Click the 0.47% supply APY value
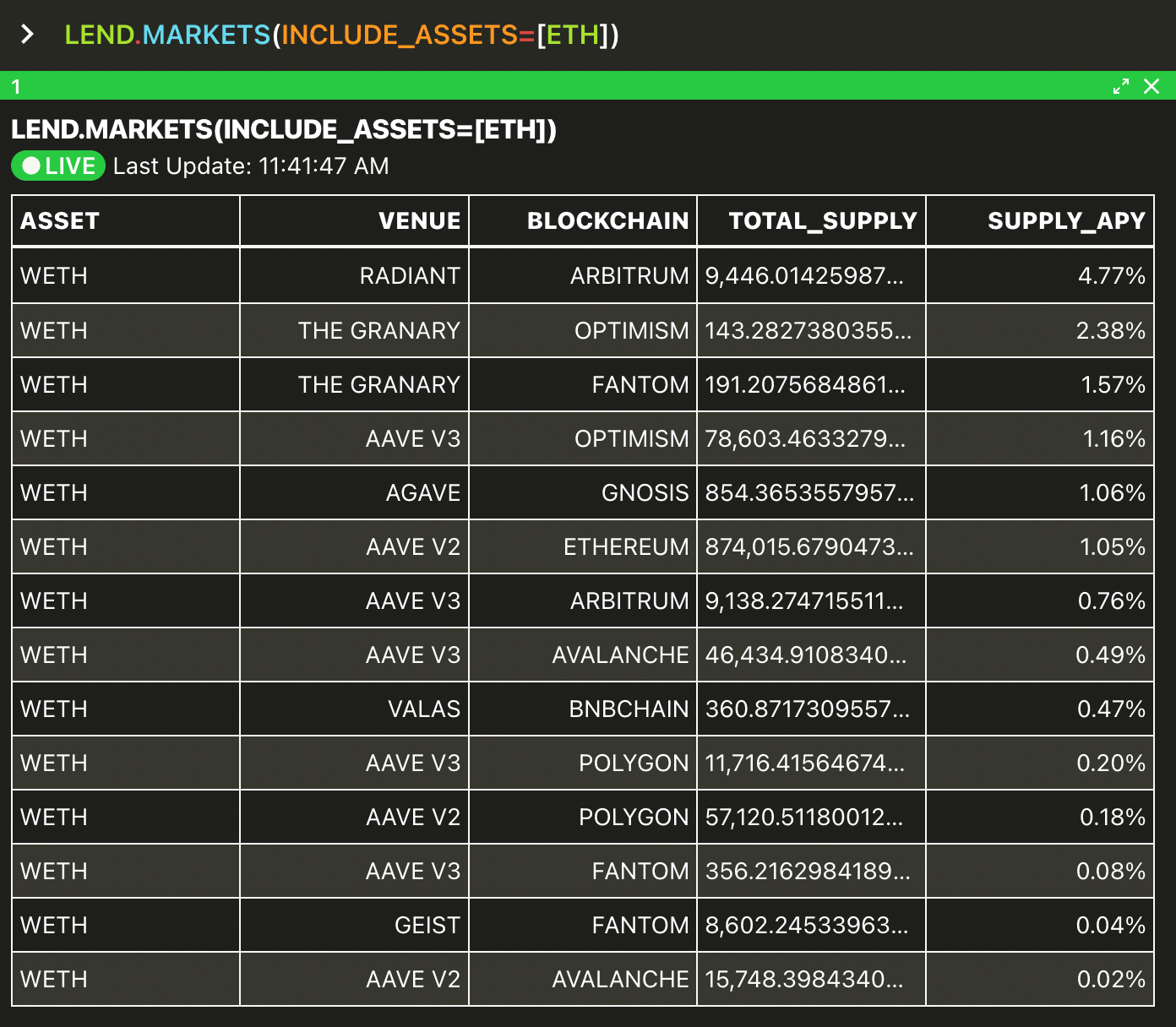Viewport: 1176px width, 1027px height. (1112, 709)
